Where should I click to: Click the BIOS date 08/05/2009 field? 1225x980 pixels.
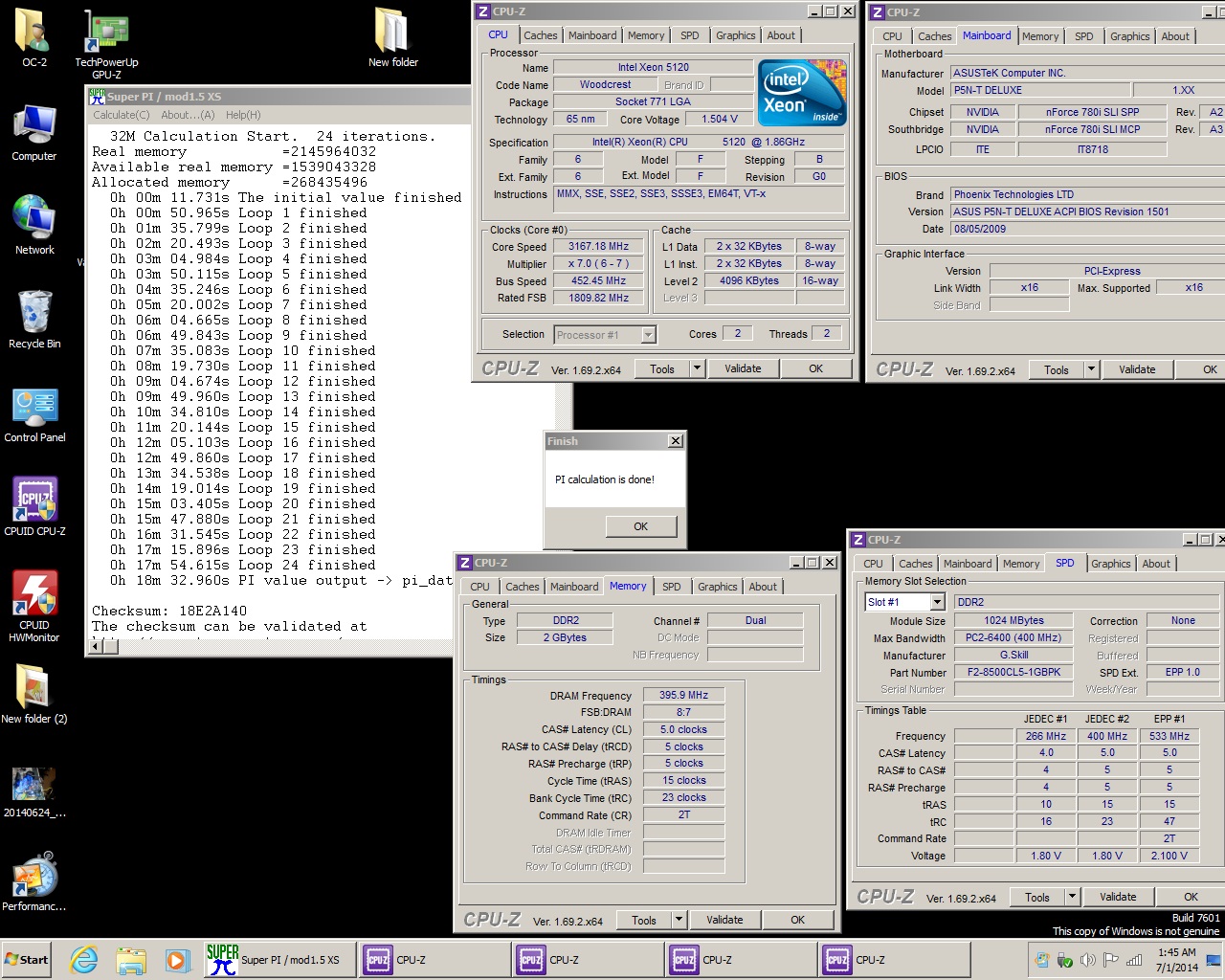point(1087,229)
